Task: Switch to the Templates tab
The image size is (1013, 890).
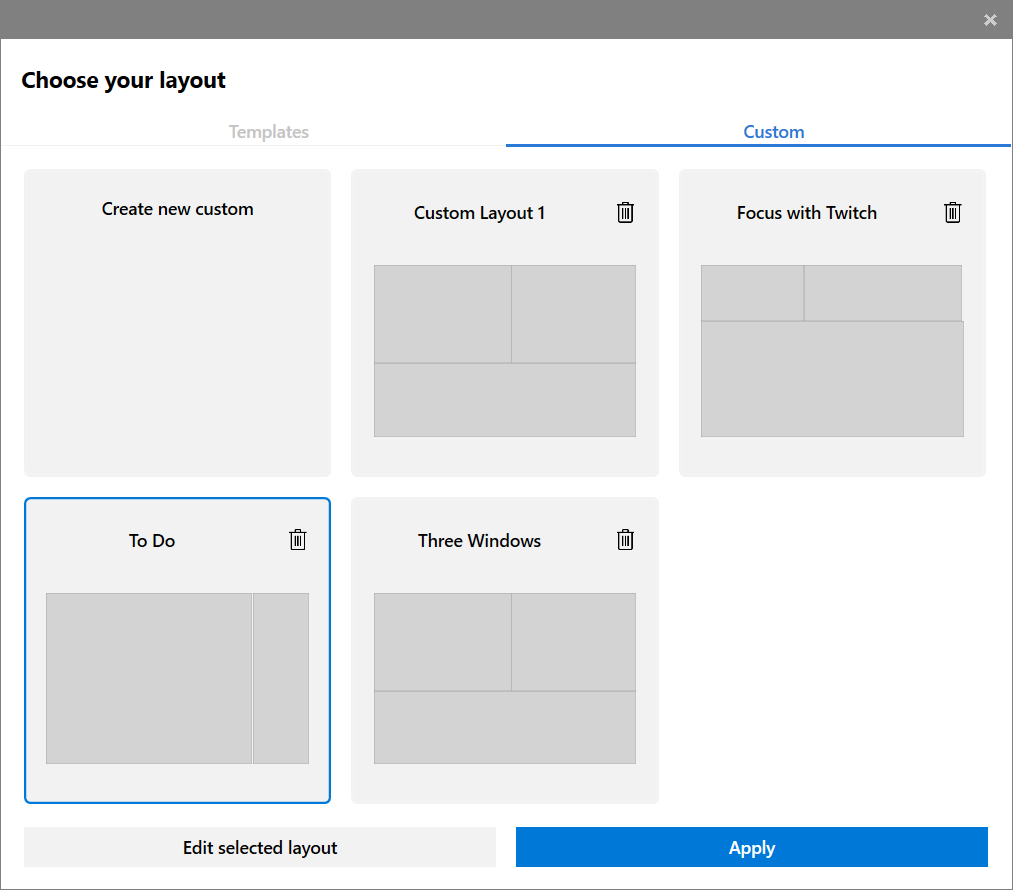Action: coord(268,132)
